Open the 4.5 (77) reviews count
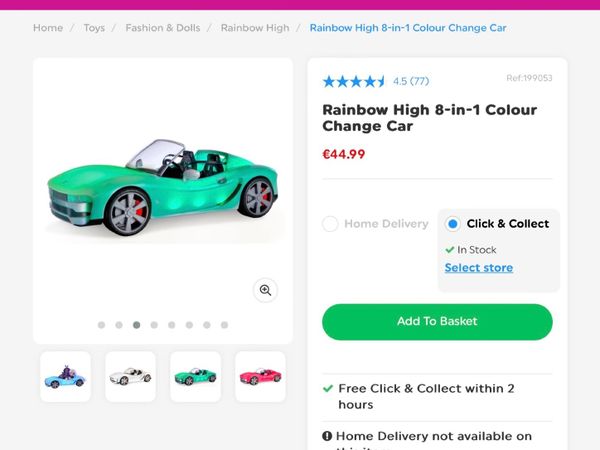Screen dimensions: 600x450 click(411, 81)
